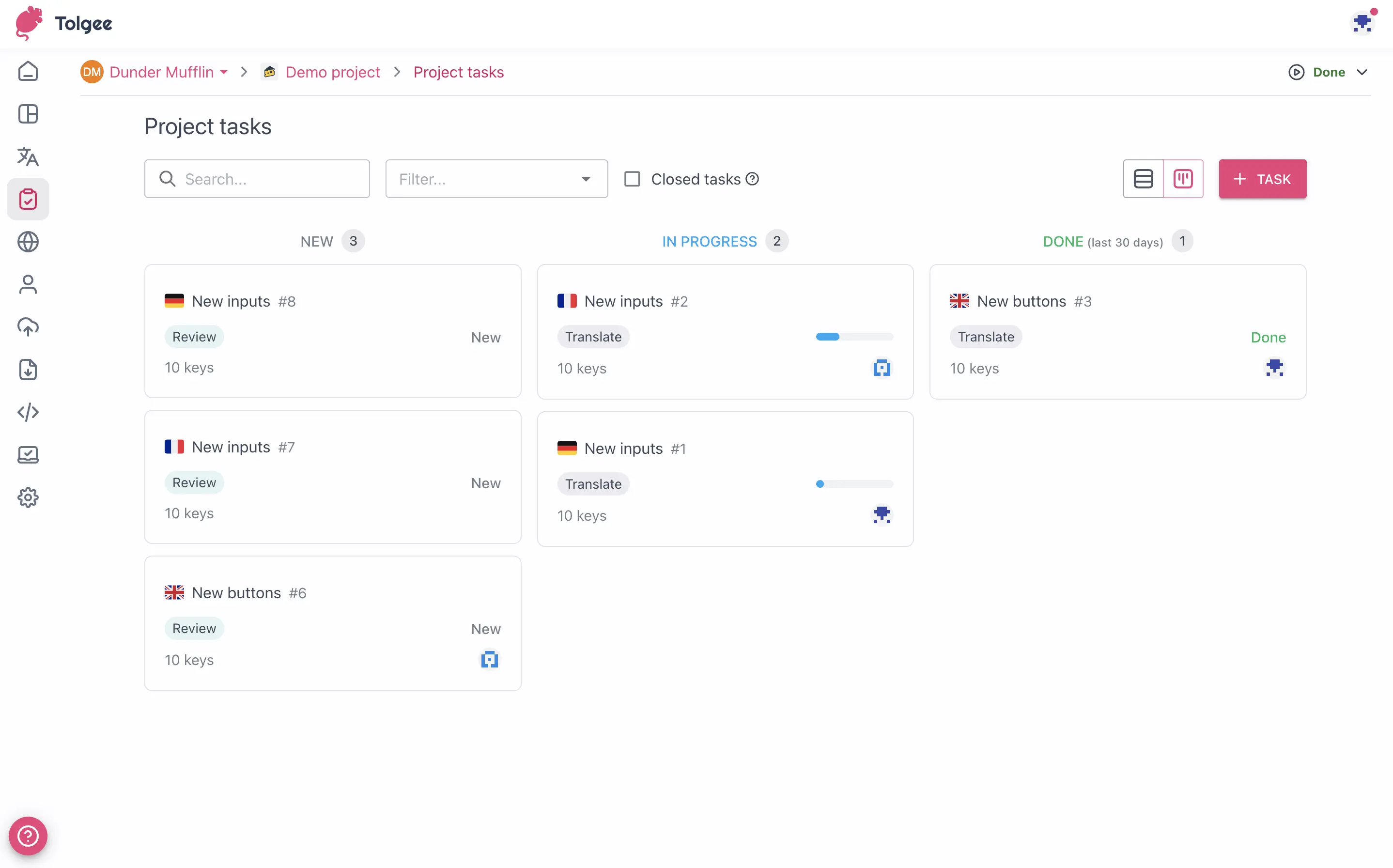Expand the Done batch operations chevron

1362,72
